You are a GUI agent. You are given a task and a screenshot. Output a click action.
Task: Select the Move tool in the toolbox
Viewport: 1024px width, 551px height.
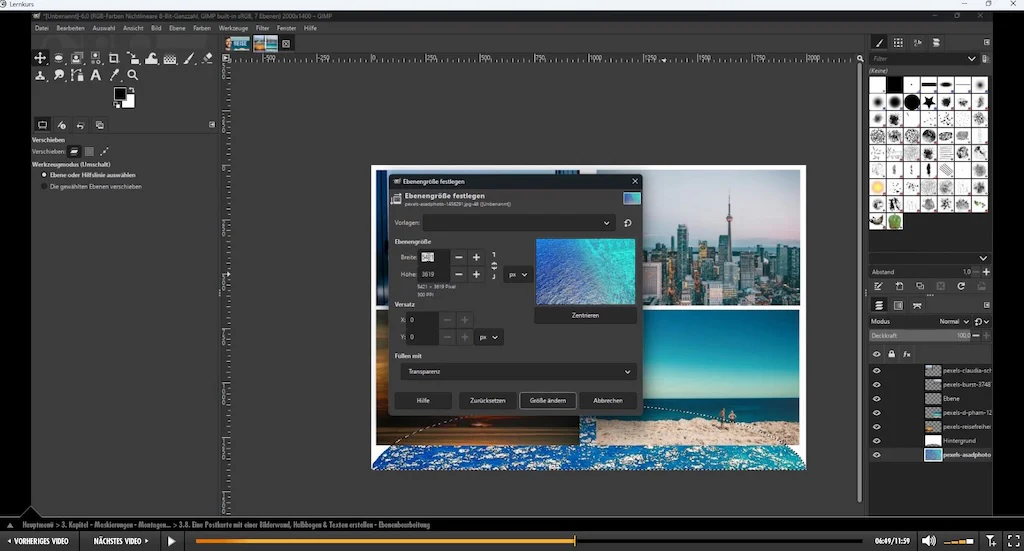(40, 58)
